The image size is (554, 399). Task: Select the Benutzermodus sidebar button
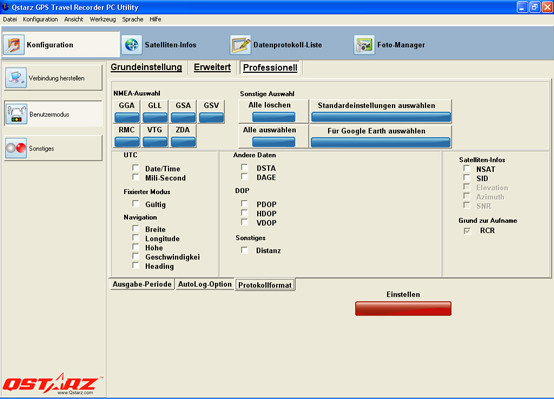click(x=53, y=114)
